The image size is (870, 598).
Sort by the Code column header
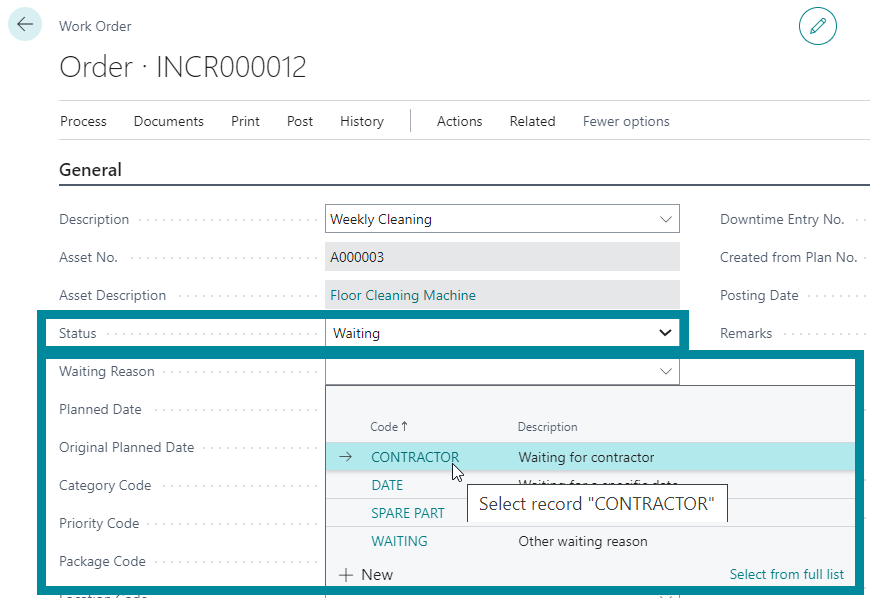[x=389, y=427]
